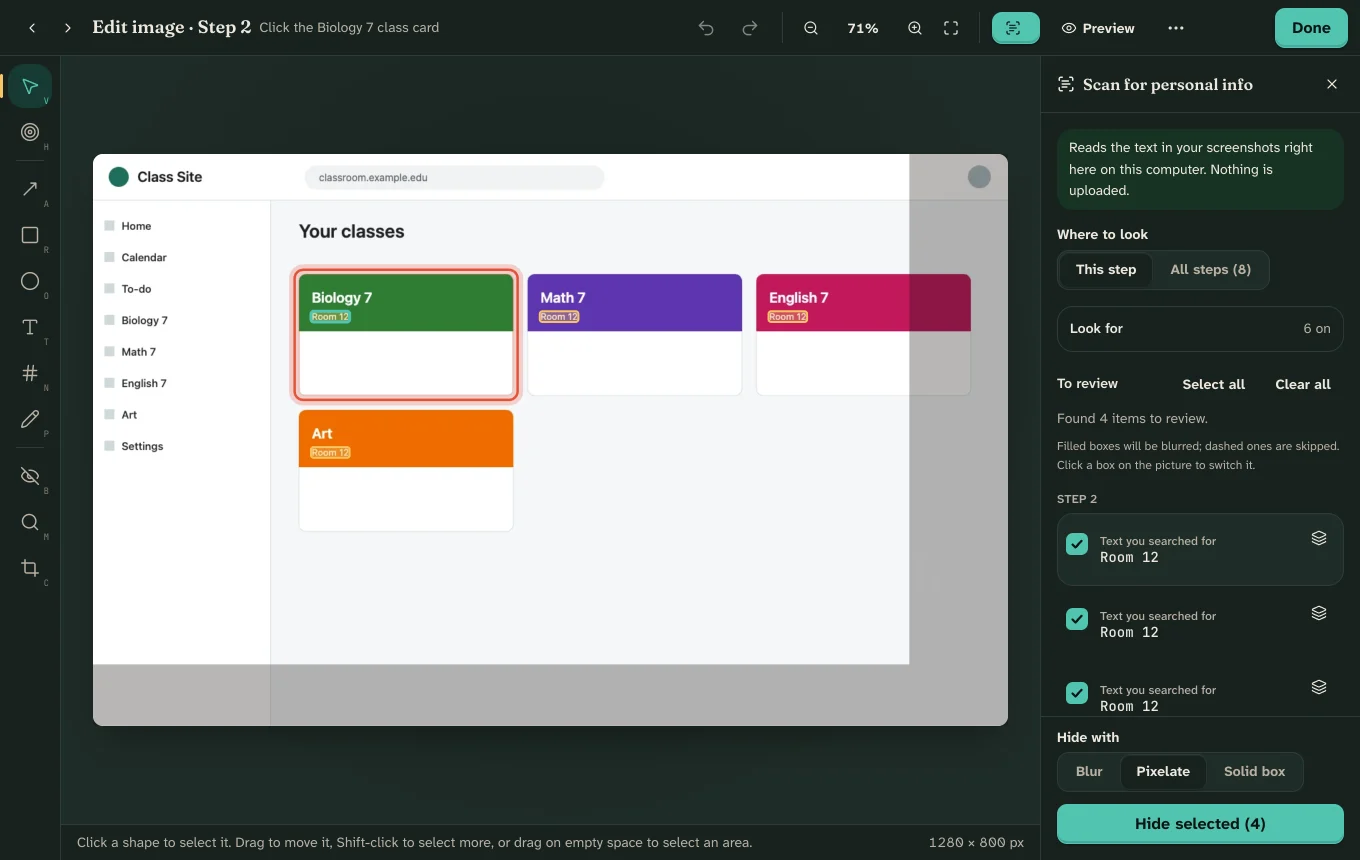1360x860 pixels.
Task: Click Clear all in To review
Action: (1303, 384)
